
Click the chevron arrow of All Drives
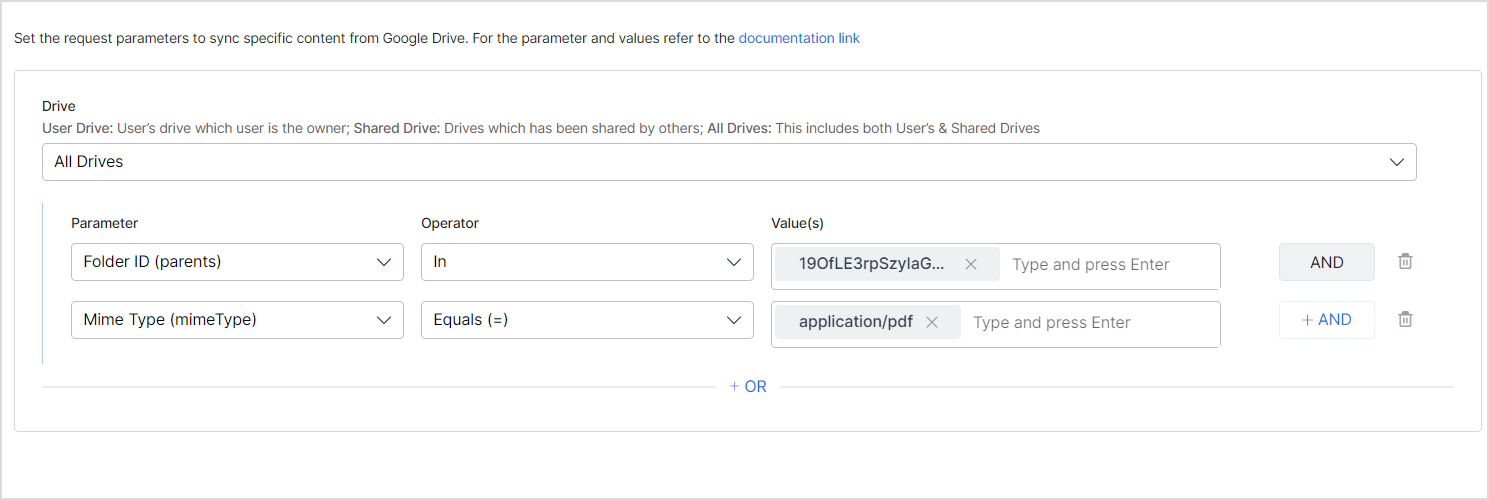click(x=1397, y=162)
